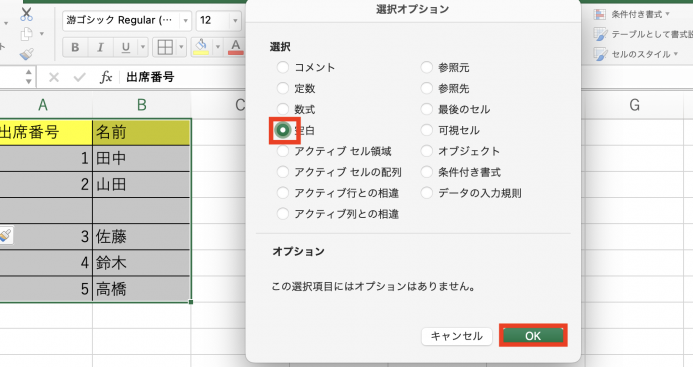Click formula bar text 出席番号
This screenshot has width=693, height=367.
150,77
